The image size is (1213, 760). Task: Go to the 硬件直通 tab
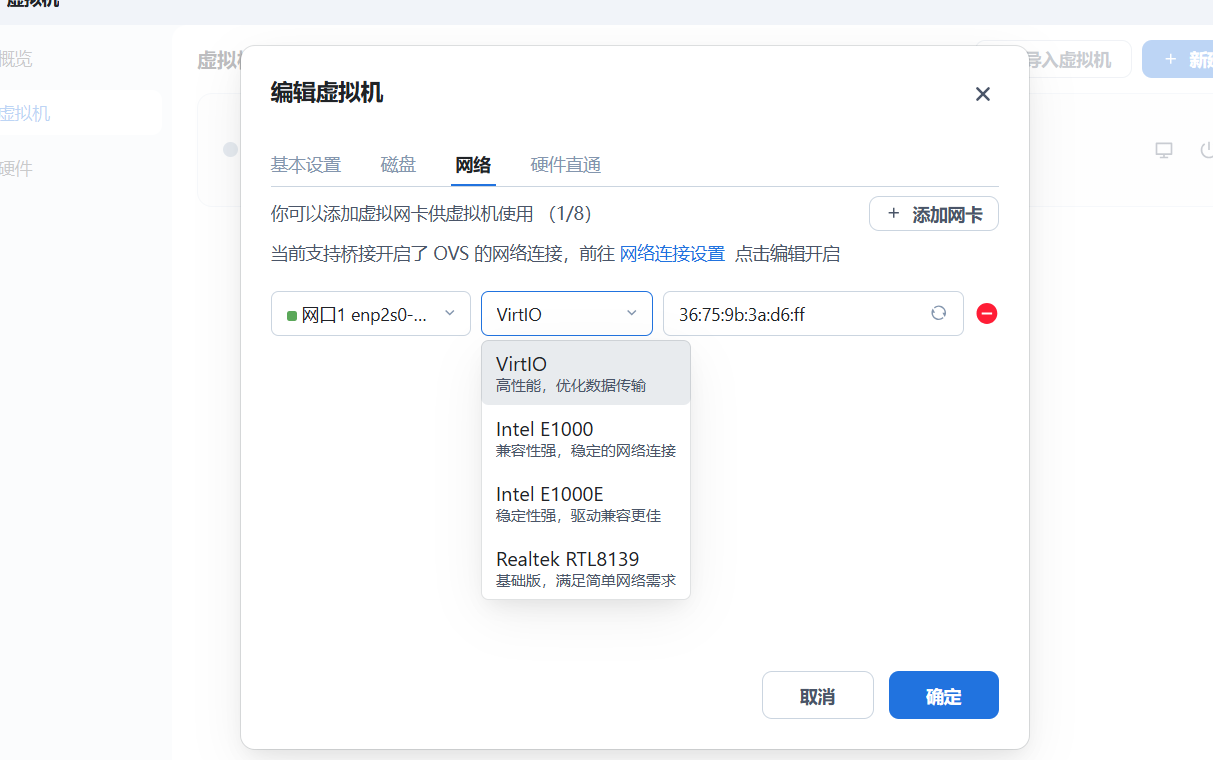click(x=565, y=165)
